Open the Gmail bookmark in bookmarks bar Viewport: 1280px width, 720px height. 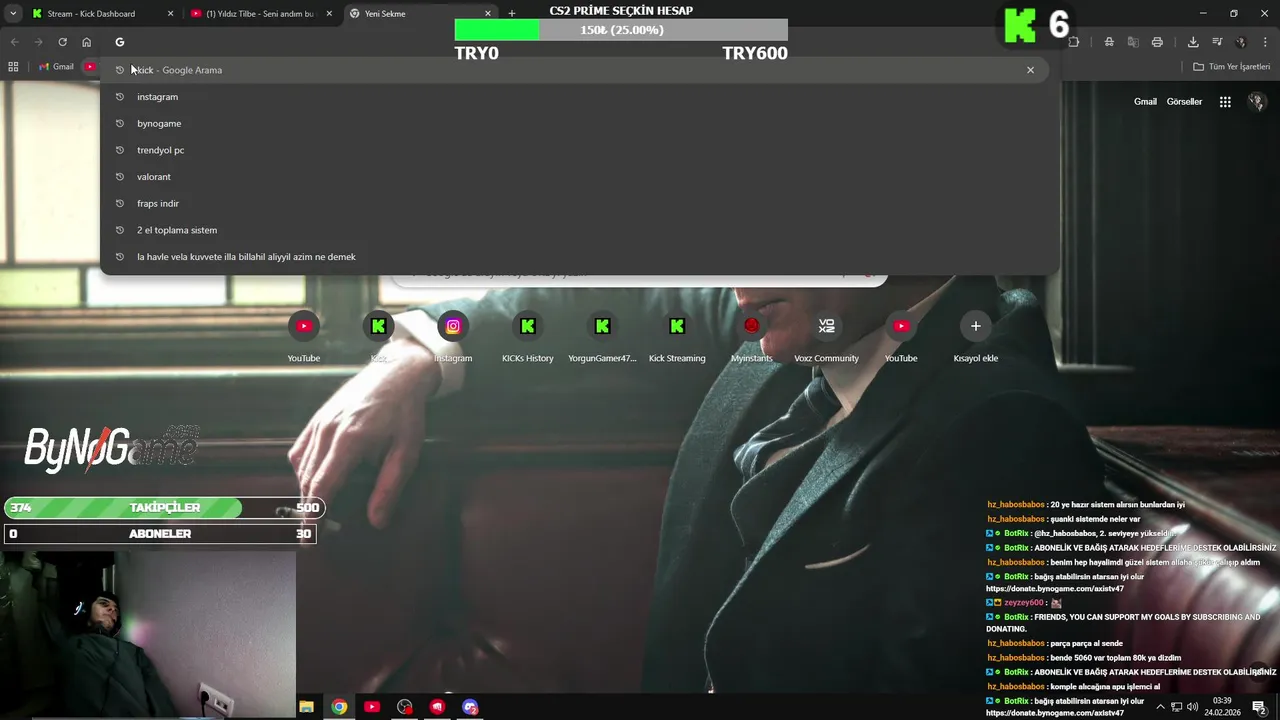click(56, 67)
